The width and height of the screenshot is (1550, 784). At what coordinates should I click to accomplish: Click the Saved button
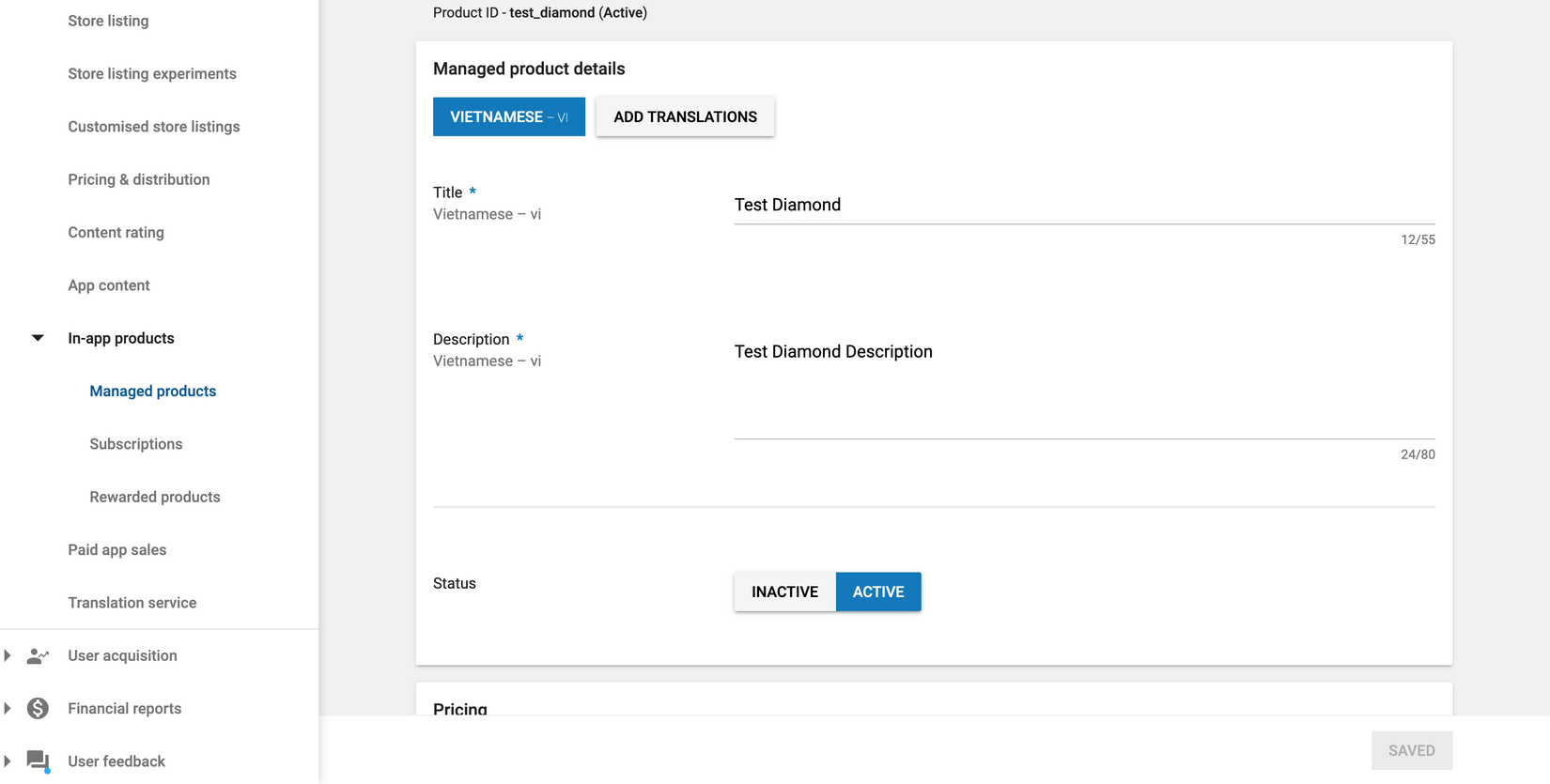1411,751
